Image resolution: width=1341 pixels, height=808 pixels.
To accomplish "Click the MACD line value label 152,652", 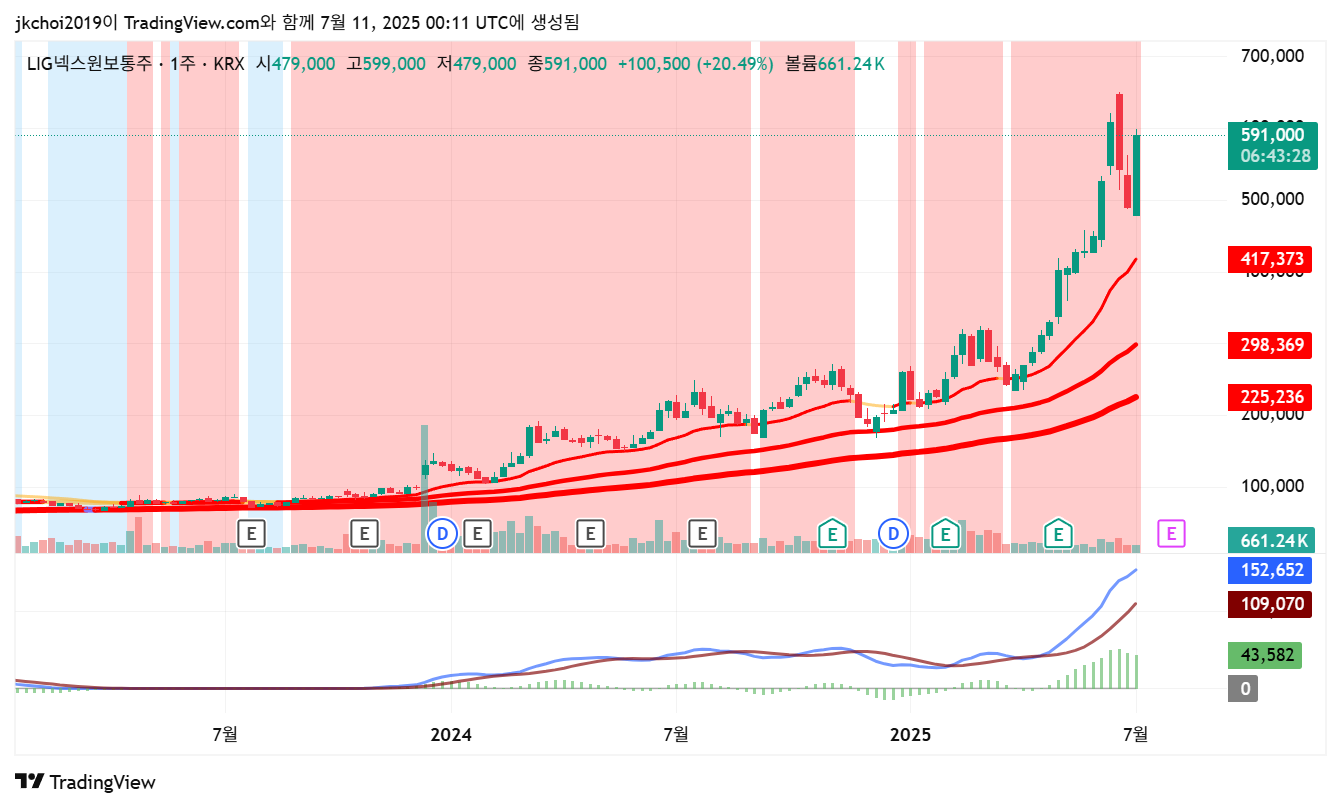I will click(x=1271, y=570).
